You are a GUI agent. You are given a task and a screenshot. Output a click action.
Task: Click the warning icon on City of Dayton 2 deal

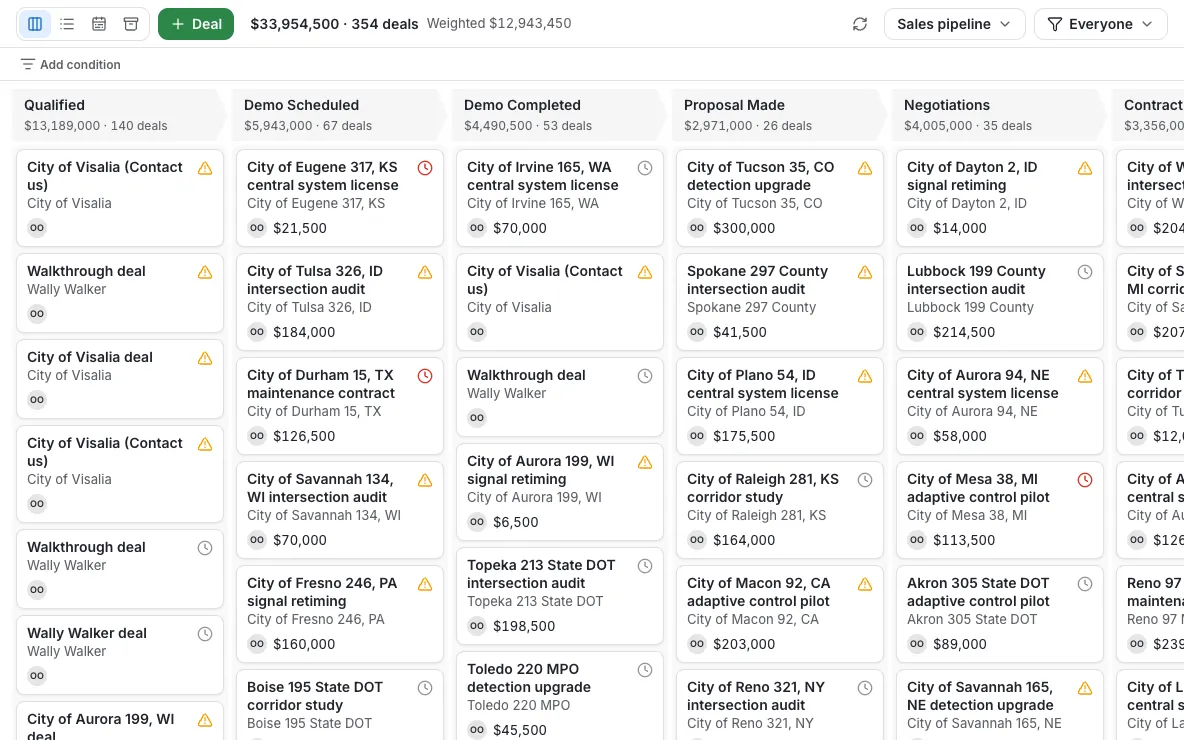[1085, 168]
